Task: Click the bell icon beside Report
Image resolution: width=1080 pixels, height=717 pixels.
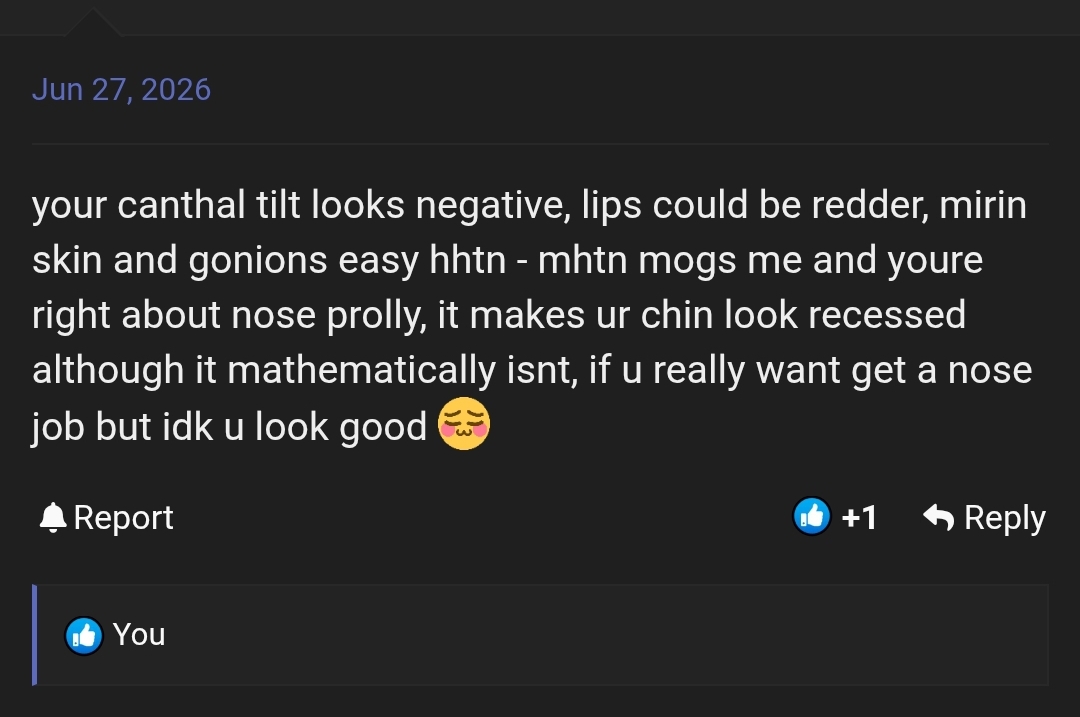Action: [x=52, y=517]
